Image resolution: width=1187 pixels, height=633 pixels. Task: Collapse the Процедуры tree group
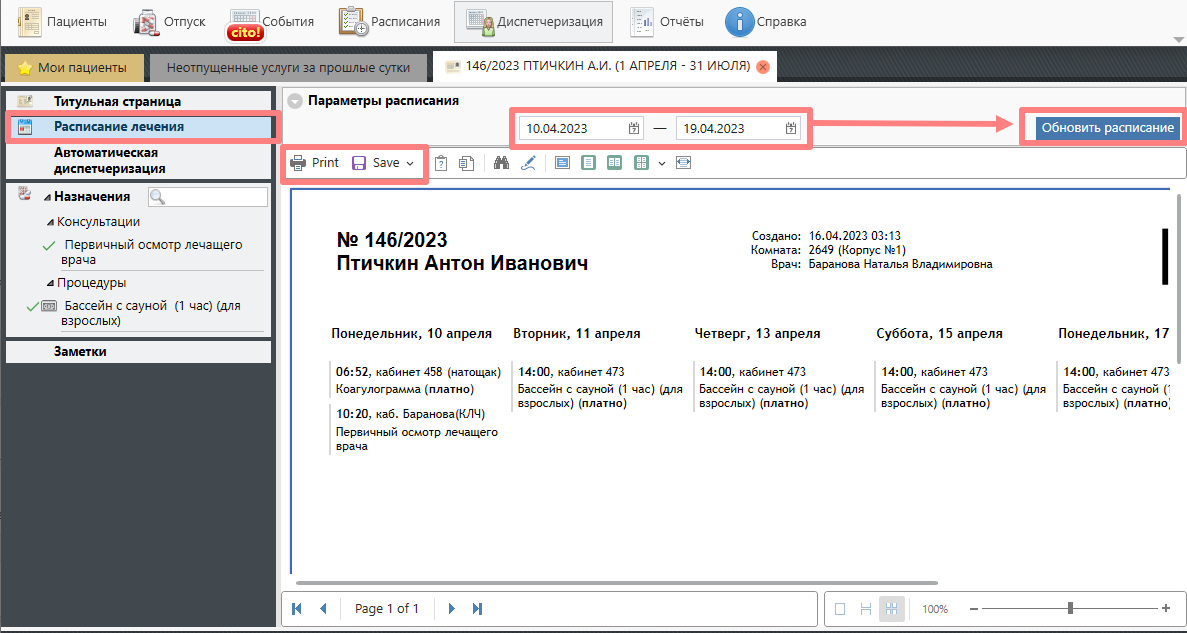tap(49, 283)
